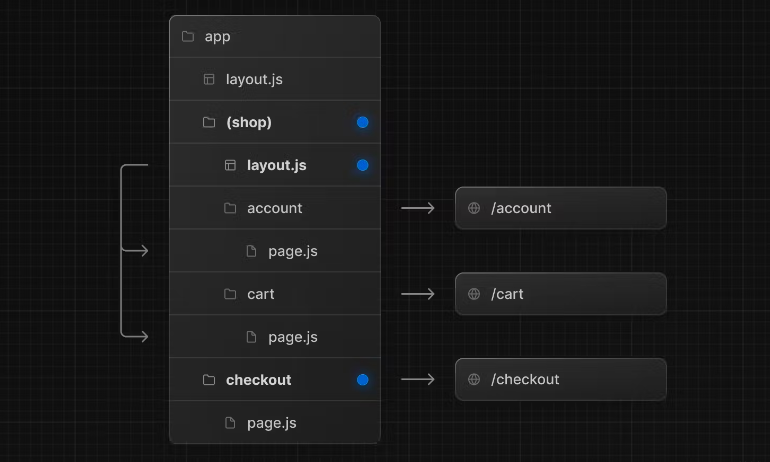This screenshot has width=770, height=462.
Task: Click the (shop) folder icon
Action: (x=209, y=122)
